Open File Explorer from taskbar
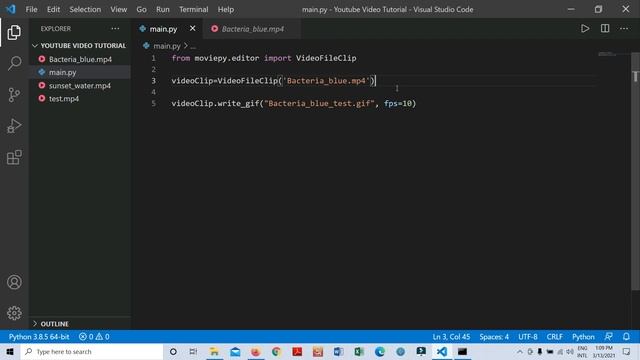The width and height of the screenshot is (640, 360). pyautogui.click(x=214, y=351)
